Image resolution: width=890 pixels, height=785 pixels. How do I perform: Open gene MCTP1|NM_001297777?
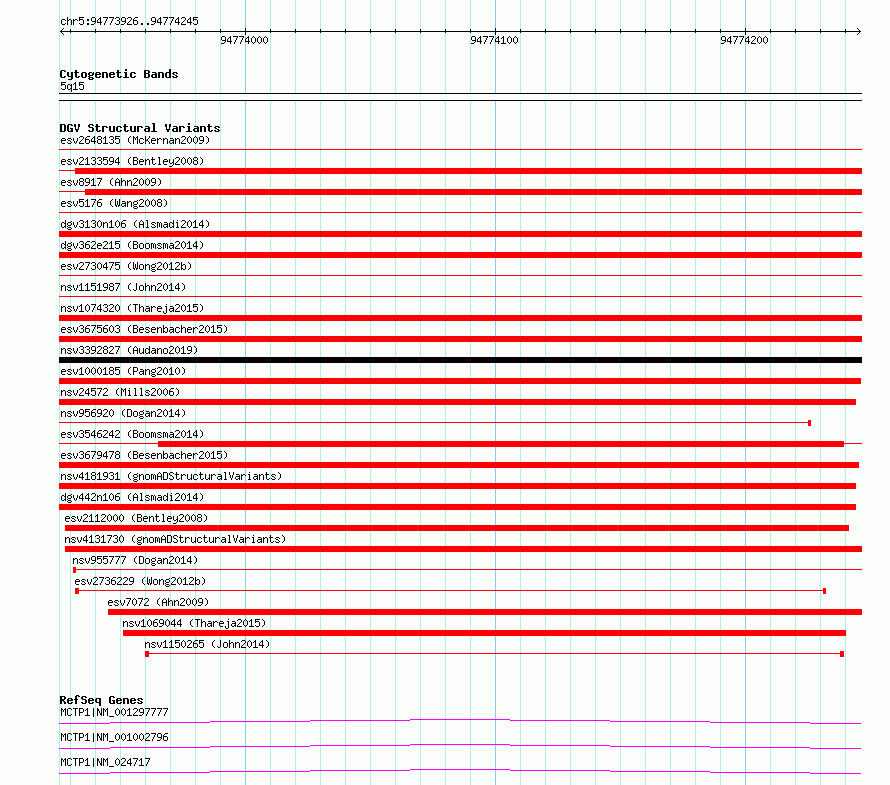point(114,712)
